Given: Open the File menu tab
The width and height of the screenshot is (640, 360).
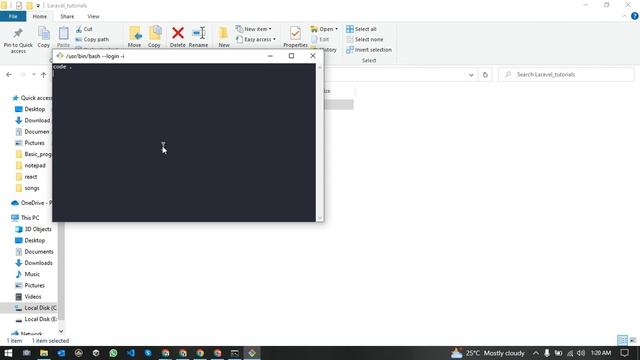Looking at the screenshot, I should 13,16.
